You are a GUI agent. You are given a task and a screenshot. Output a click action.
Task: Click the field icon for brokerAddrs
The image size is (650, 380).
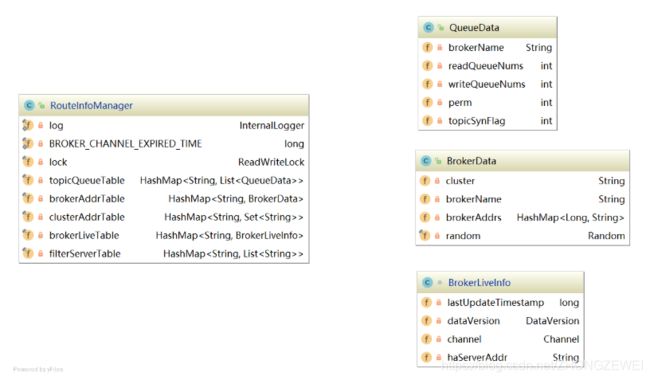[x=425, y=217]
